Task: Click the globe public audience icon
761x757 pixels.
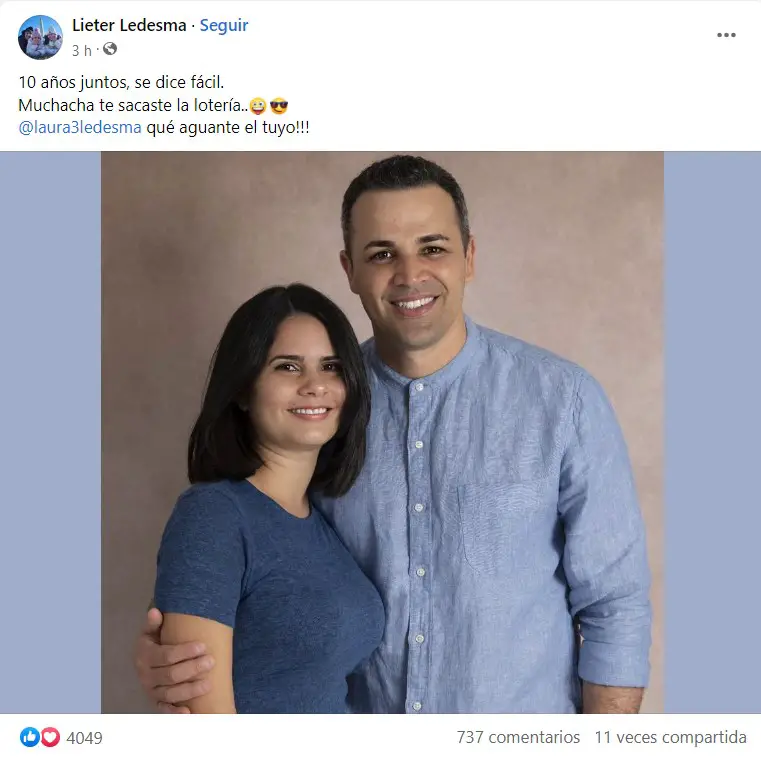Action: (x=110, y=49)
